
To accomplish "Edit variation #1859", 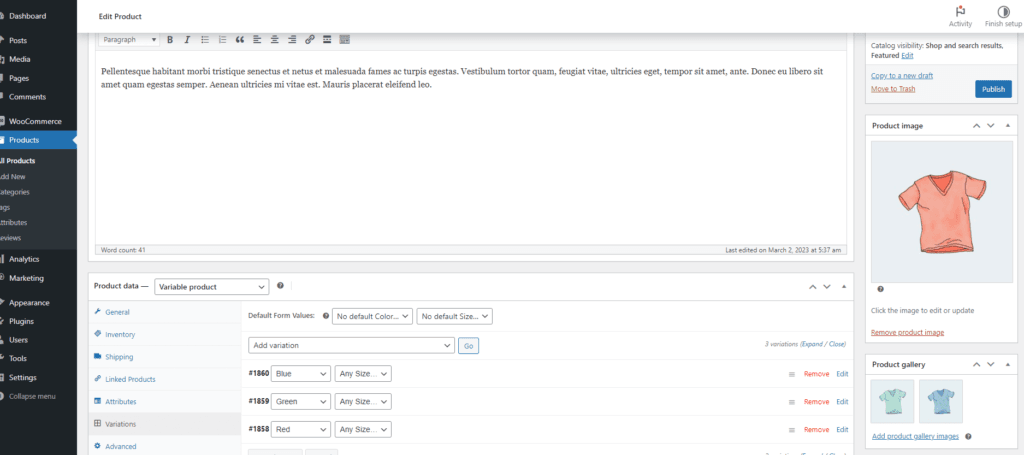I will (842, 402).
